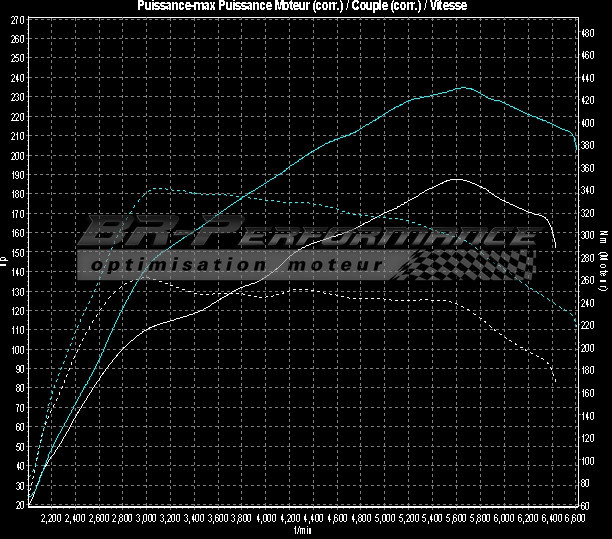Click the 200 value on the hp axis

pyautogui.click(x=17, y=155)
